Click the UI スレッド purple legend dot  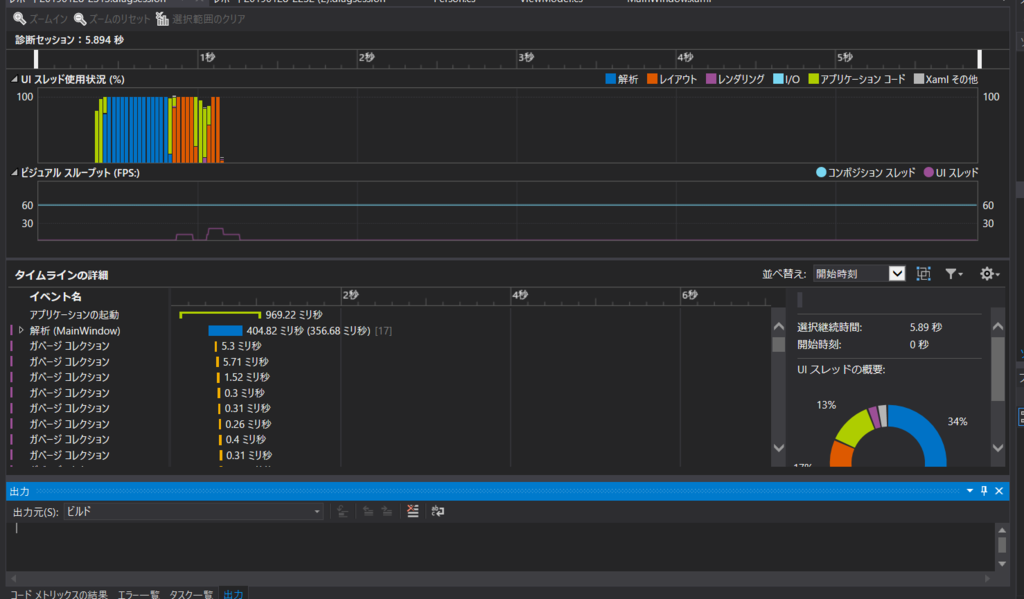(x=929, y=172)
